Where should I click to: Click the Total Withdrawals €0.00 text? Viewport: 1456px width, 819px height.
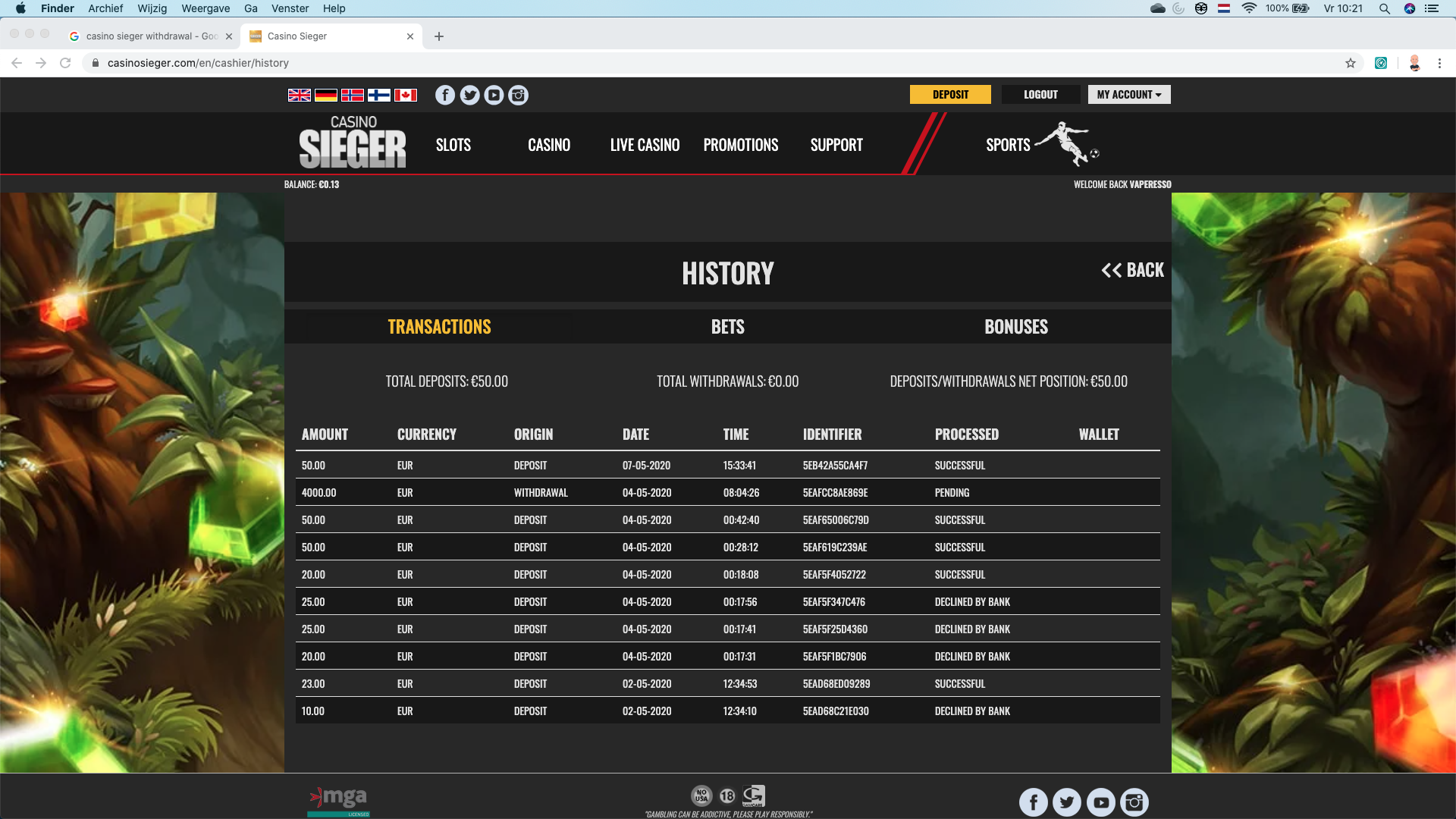[728, 381]
